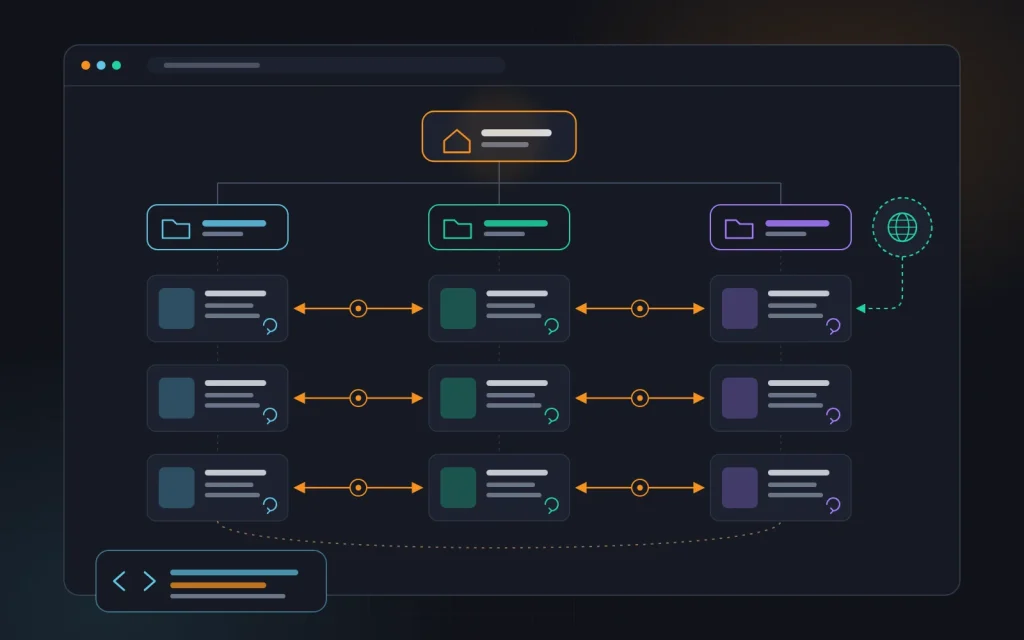
Task: Click refresh icon on bottom purple card
Action: tap(833, 505)
